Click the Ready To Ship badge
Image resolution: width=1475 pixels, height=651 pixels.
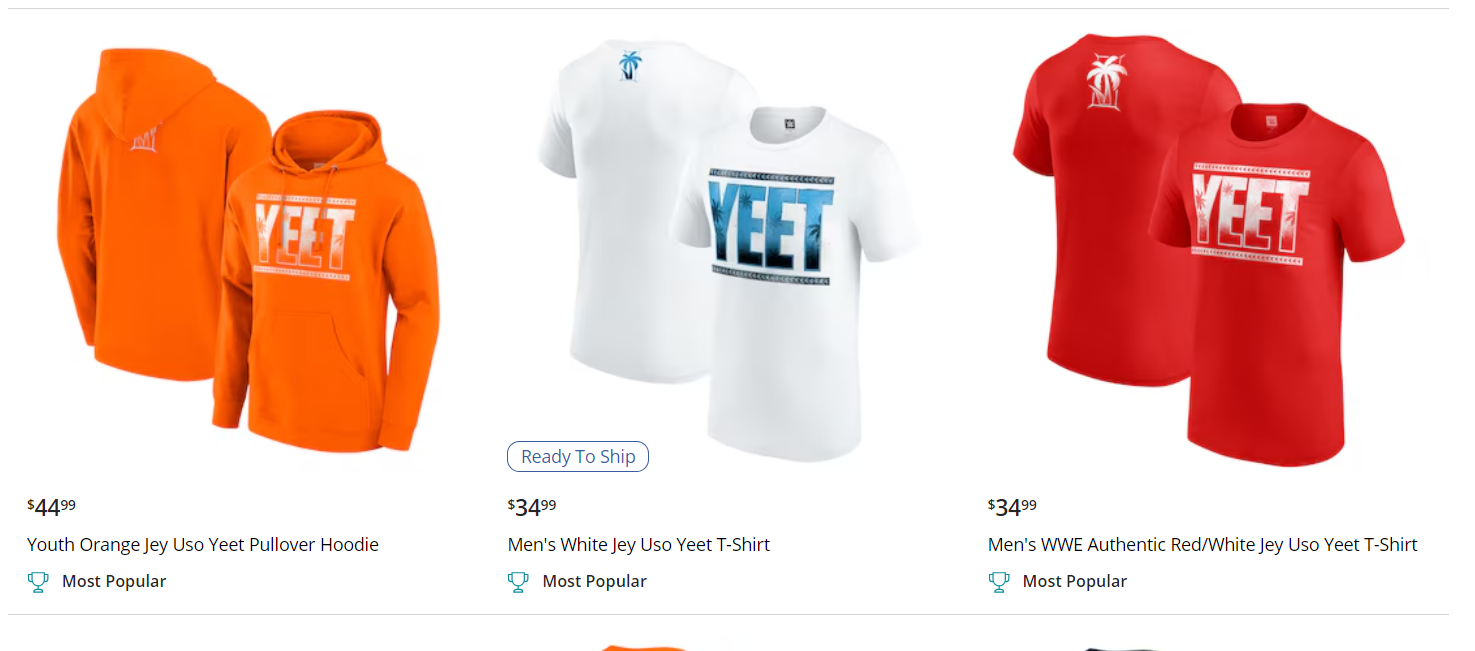(578, 457)
